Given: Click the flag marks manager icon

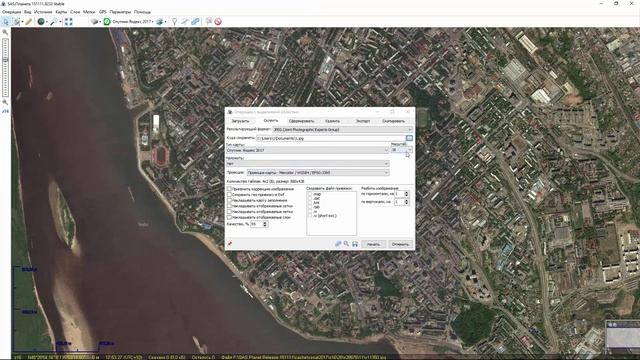Looking at the screenshot, I should [209, 22].
